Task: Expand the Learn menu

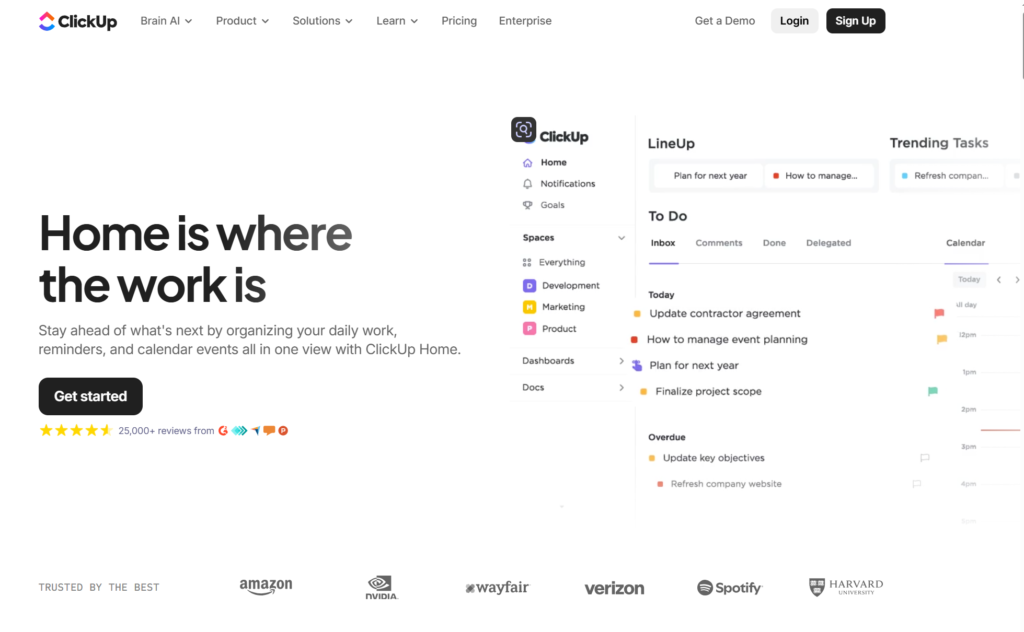Action: point(397,21)
